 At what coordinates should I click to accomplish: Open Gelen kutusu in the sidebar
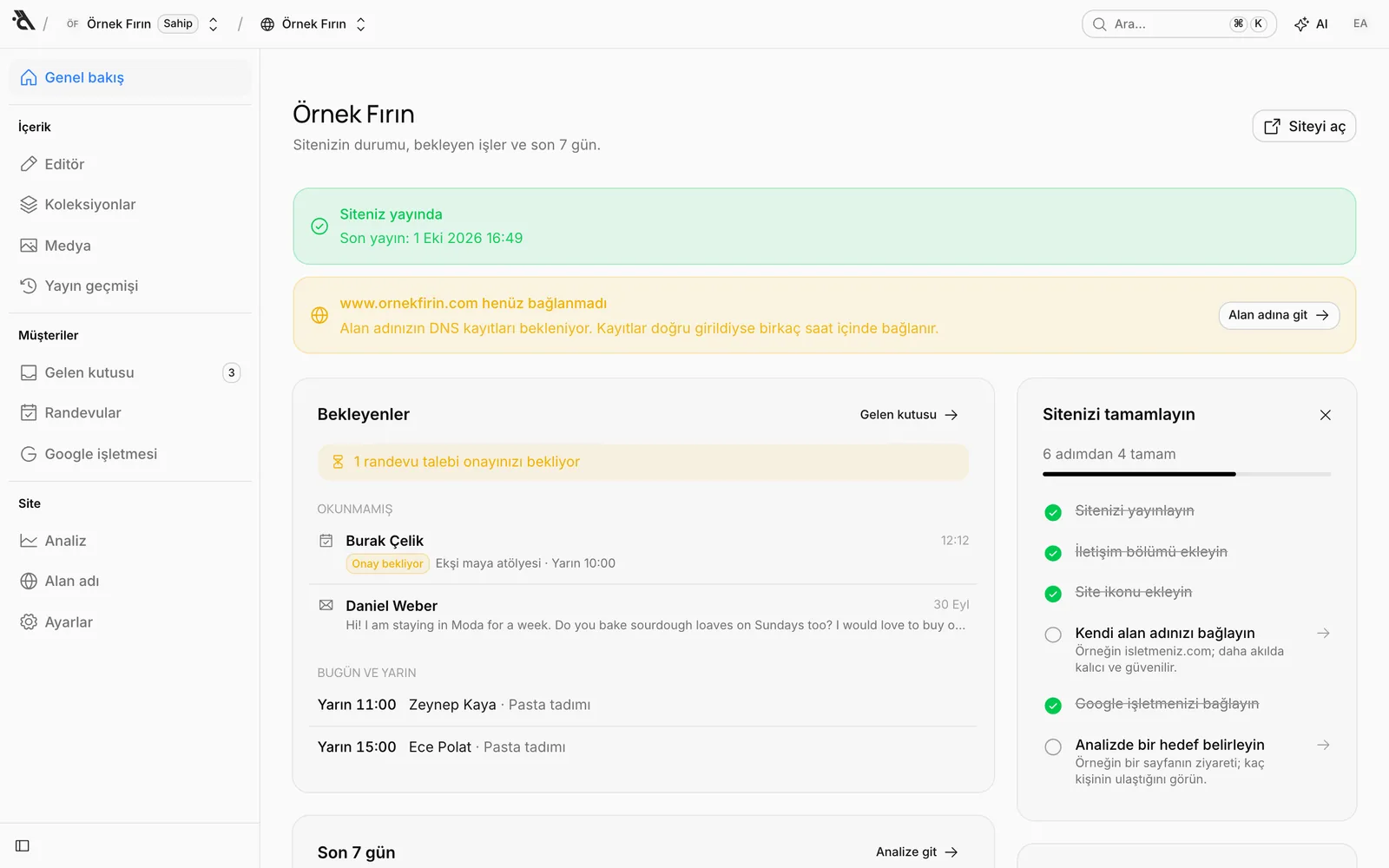129,372
